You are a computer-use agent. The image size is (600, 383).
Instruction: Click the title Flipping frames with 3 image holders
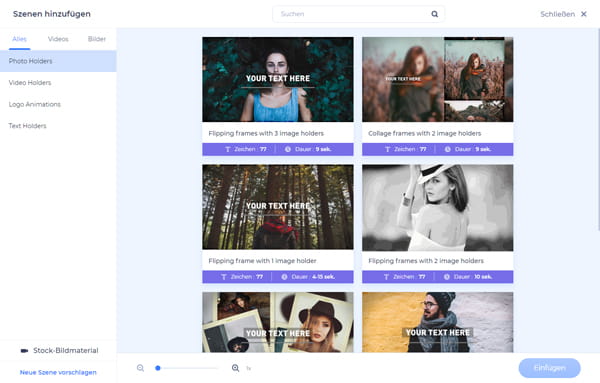266,134
